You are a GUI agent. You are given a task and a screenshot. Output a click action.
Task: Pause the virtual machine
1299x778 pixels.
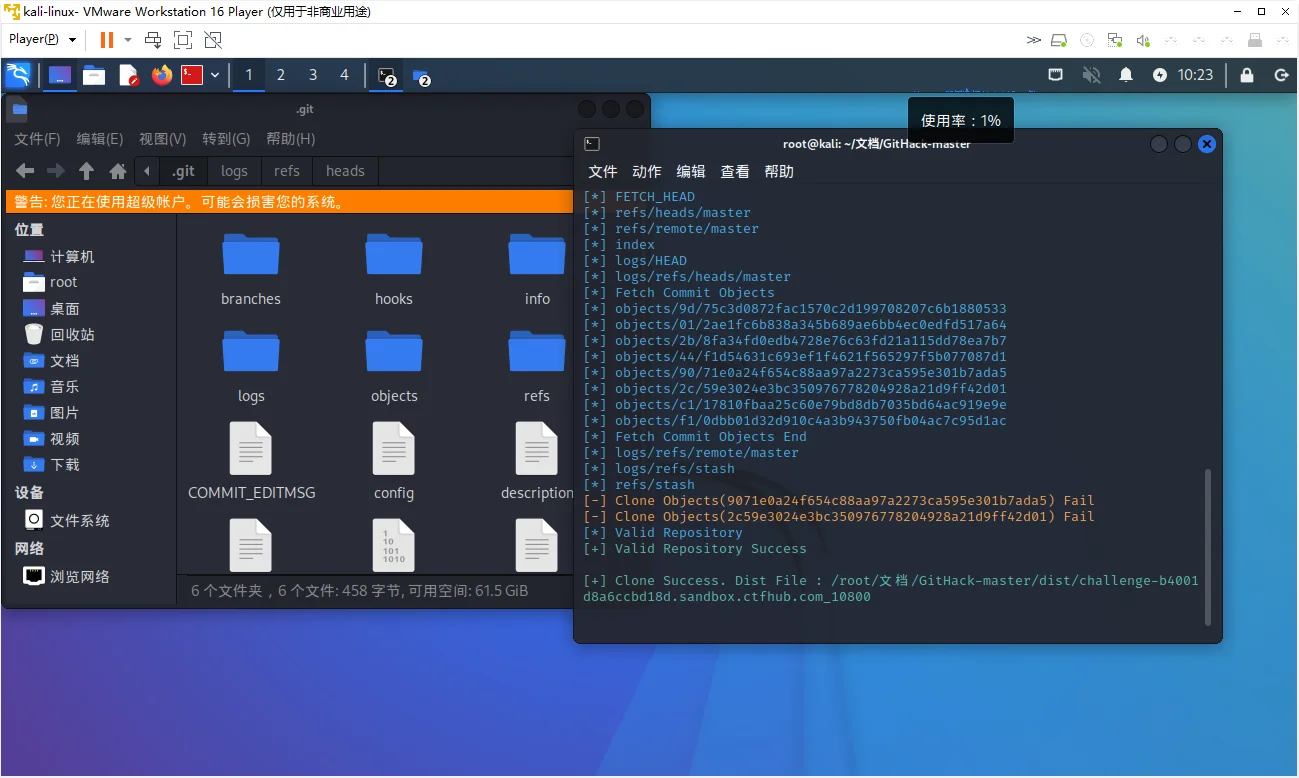pyautogui.click(x=106, y=40)
